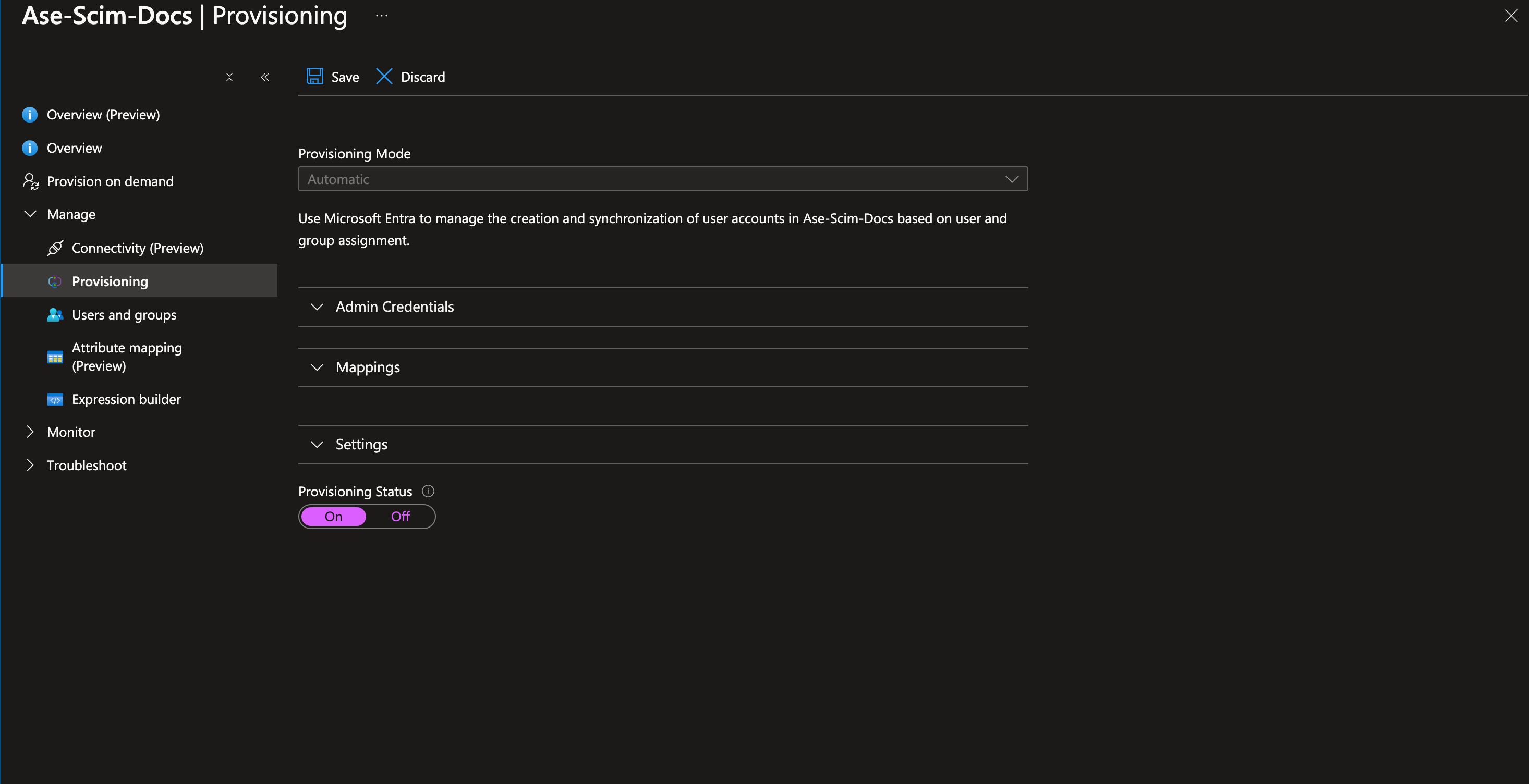The image size is (1529, 784).
Task: Open Connectivity (Preview) settings
Action: pos(138,248)
